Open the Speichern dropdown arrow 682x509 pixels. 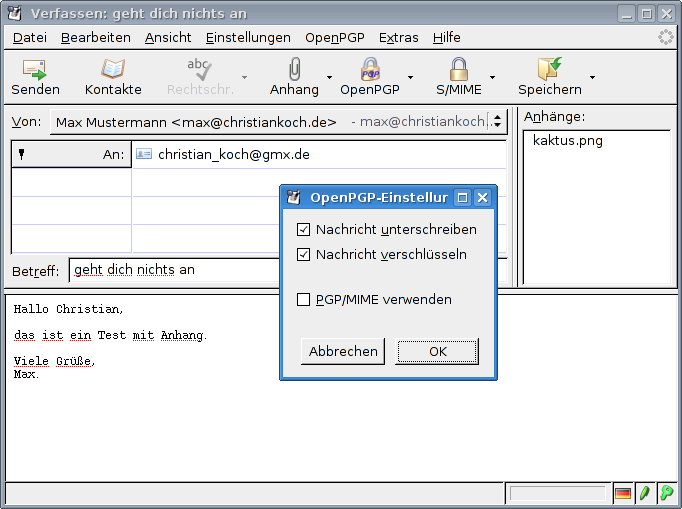(592, 77)
